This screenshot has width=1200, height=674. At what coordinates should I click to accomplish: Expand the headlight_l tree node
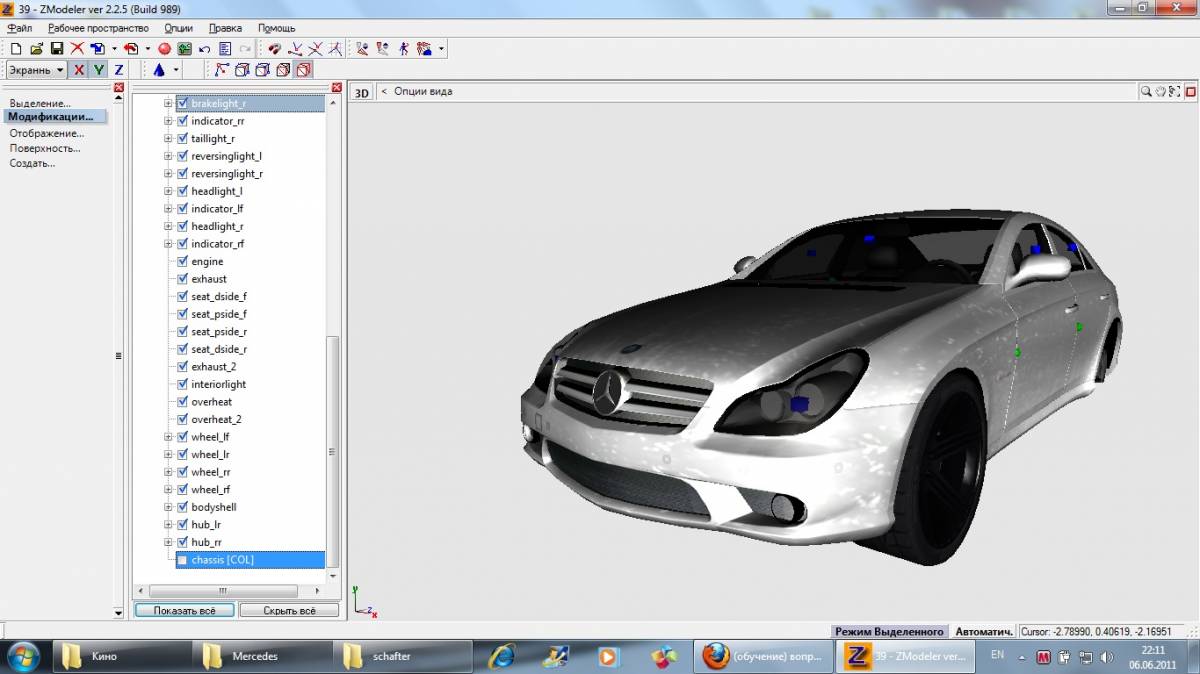point(168,191)
